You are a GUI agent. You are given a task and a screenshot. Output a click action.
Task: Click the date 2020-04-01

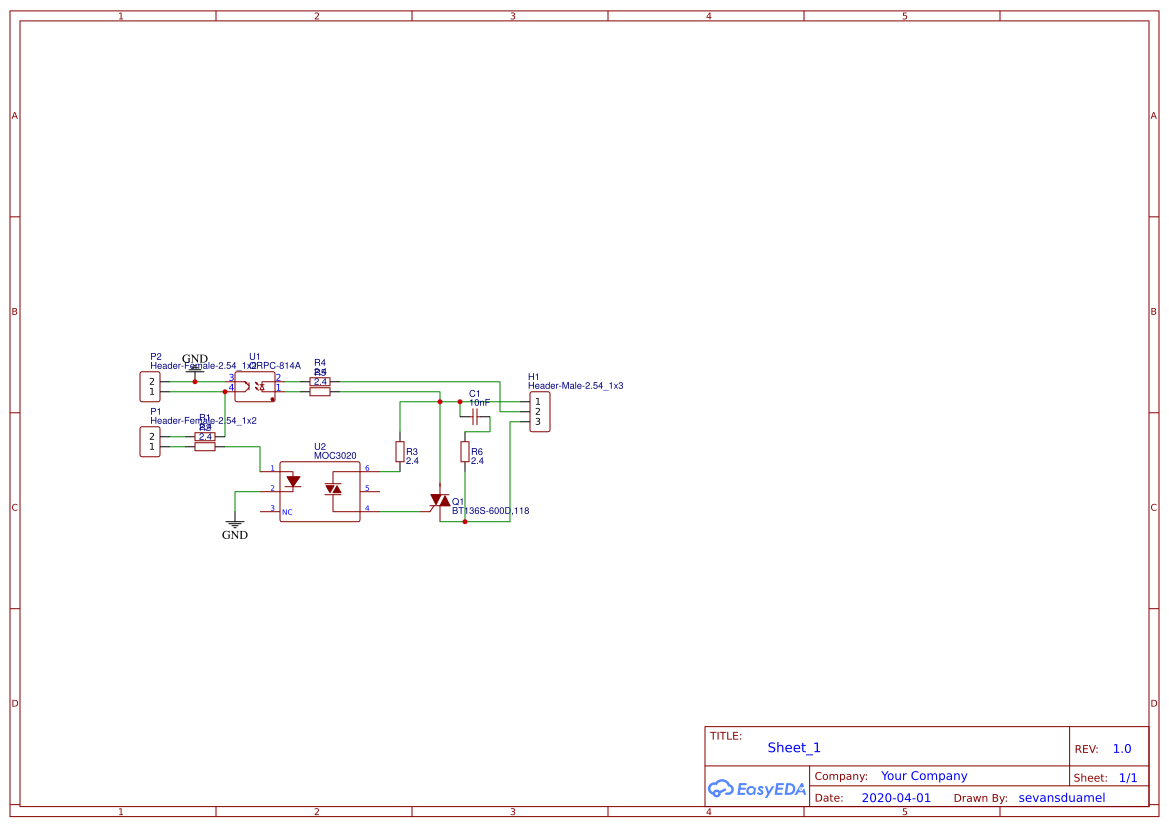[896, 798]
